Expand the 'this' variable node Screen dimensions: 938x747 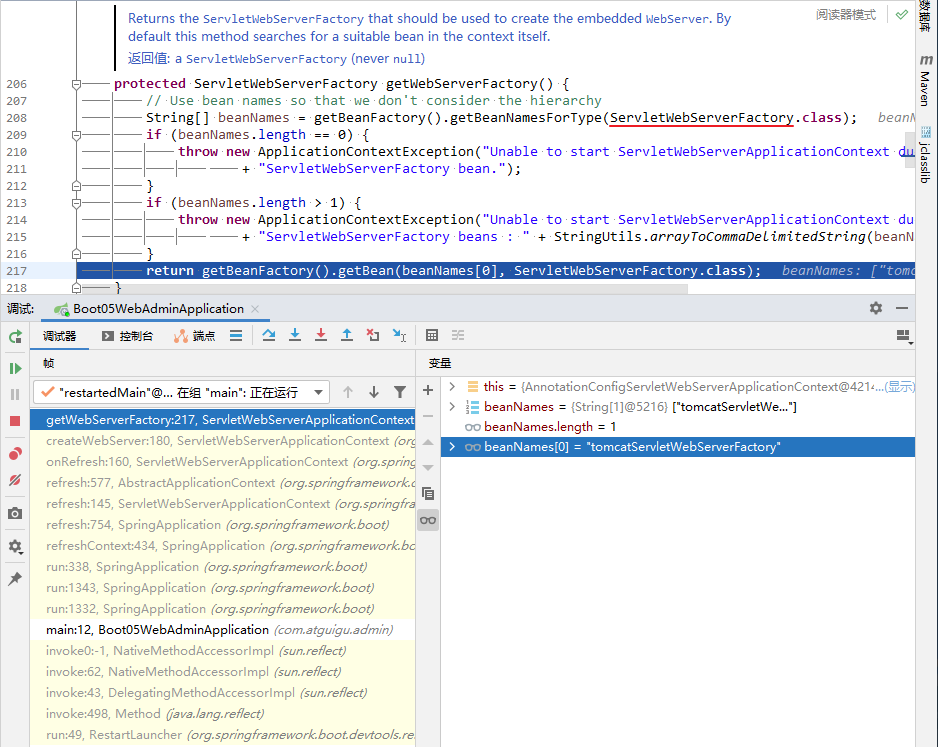click(452, 386)
